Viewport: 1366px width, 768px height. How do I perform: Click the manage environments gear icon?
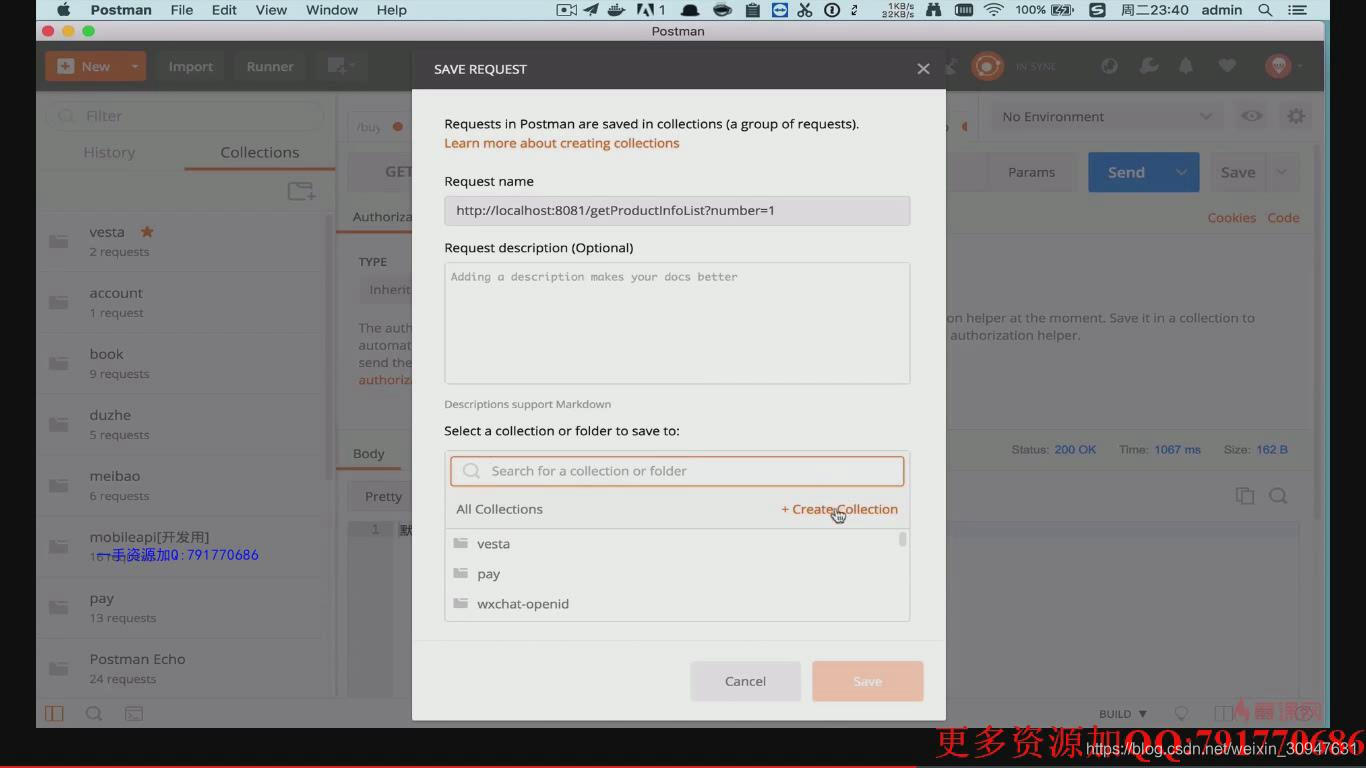[1296, 116]
